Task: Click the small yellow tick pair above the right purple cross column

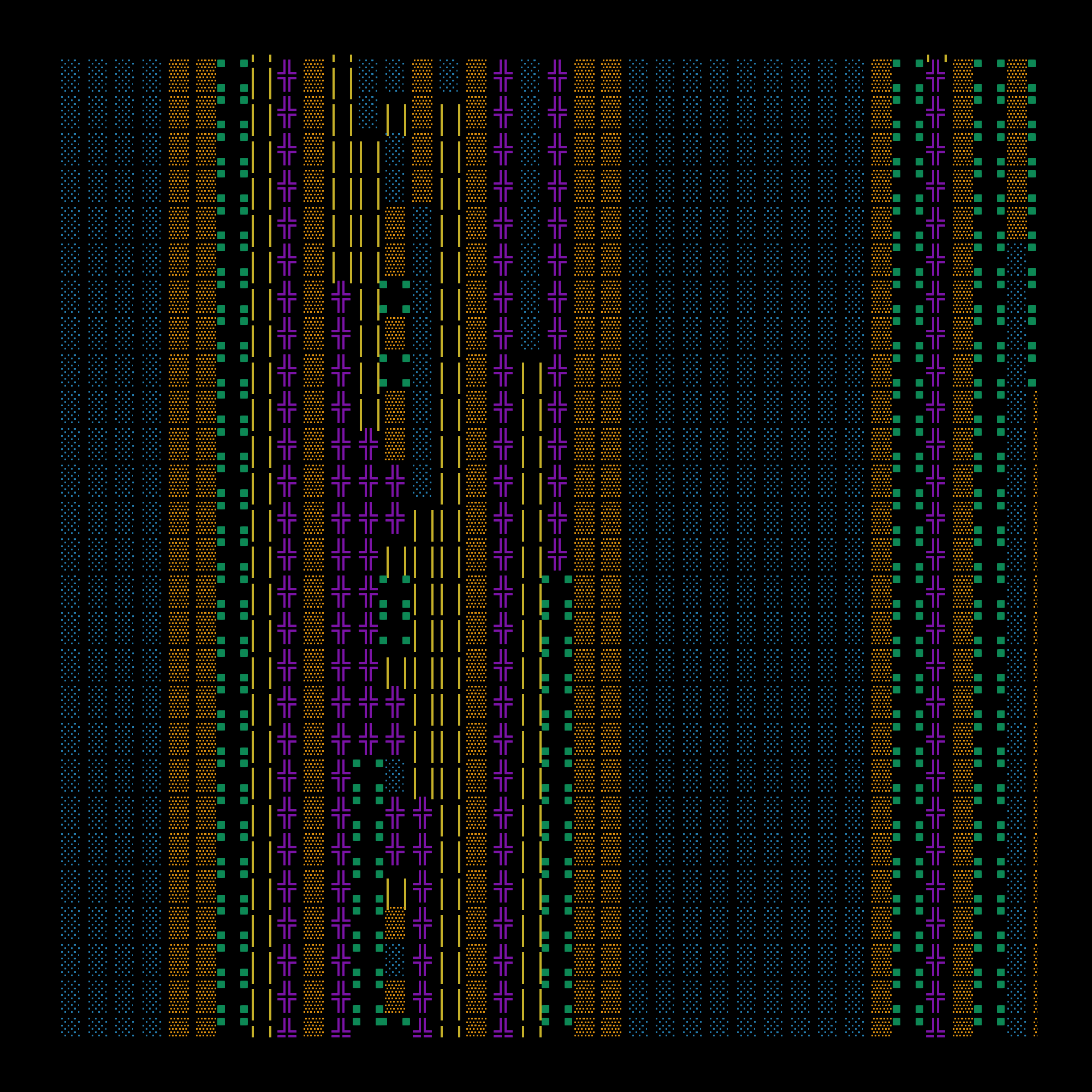Action: [936, 58]
